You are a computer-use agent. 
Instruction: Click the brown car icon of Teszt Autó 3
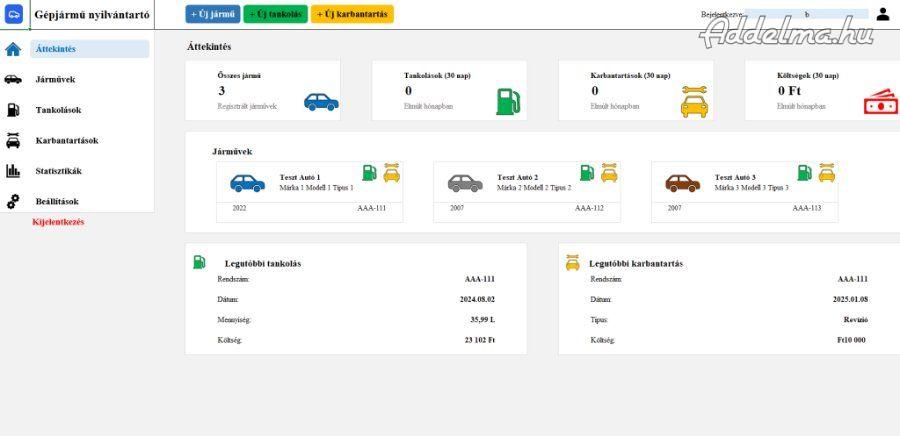pos(682,183)
